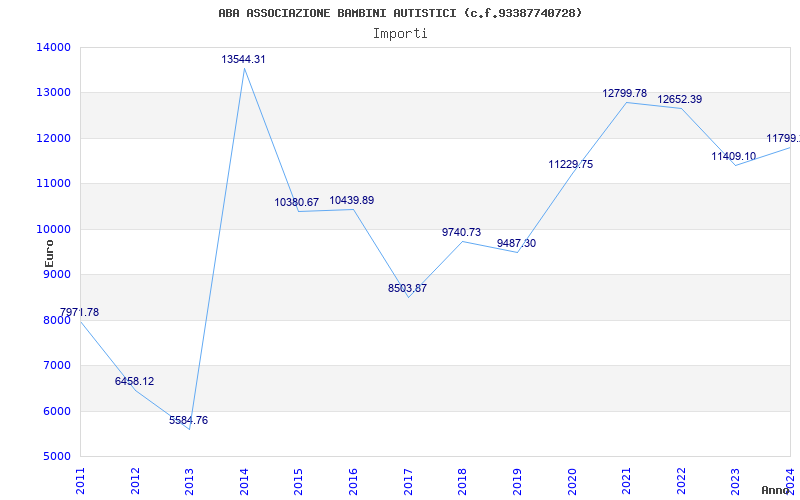Click the 7000 y-axis tick label

click(x=56, y=365)
